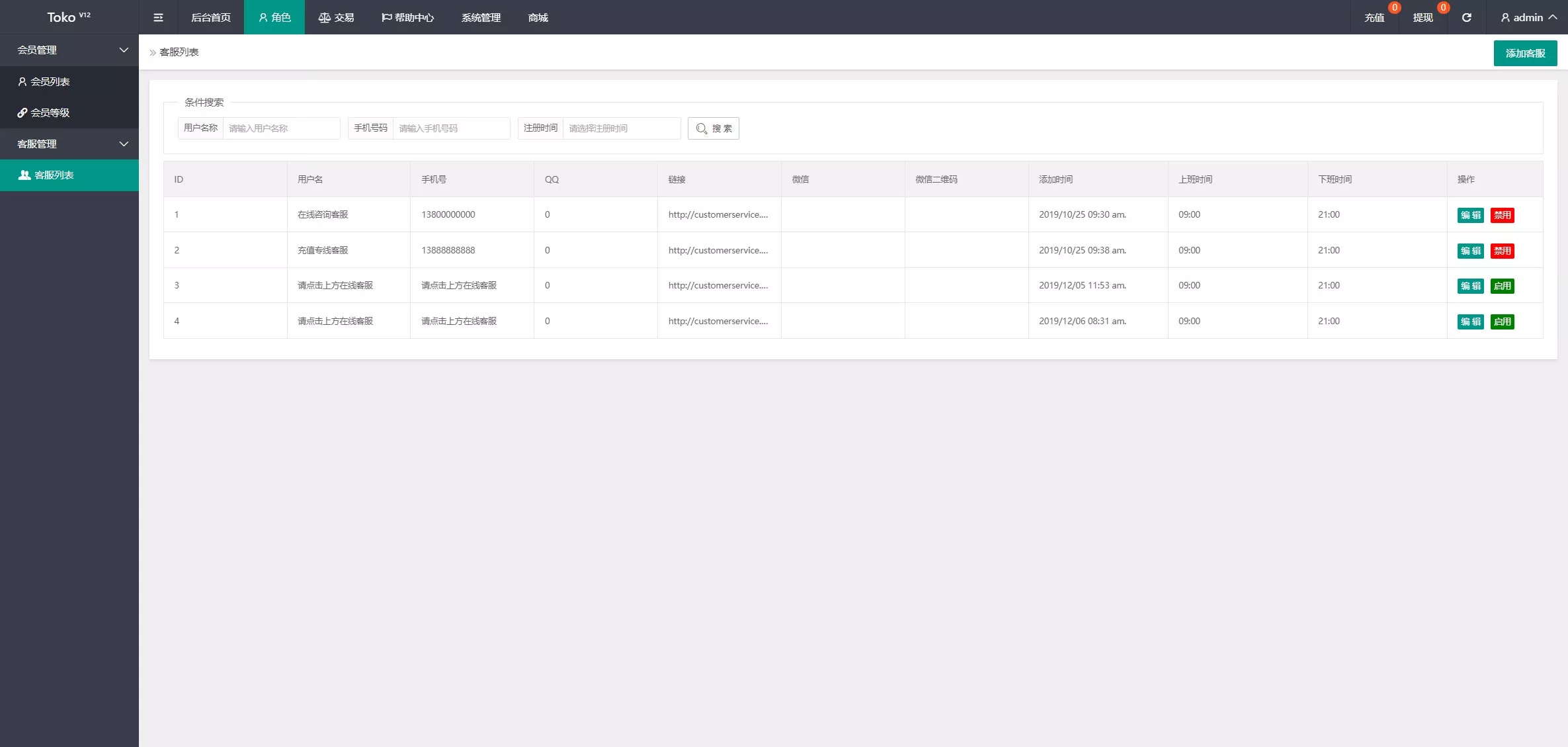Click the refresh icon in top bar
The height and width of the screenshot is (747, 1568).
click(x=1466, y=18)
